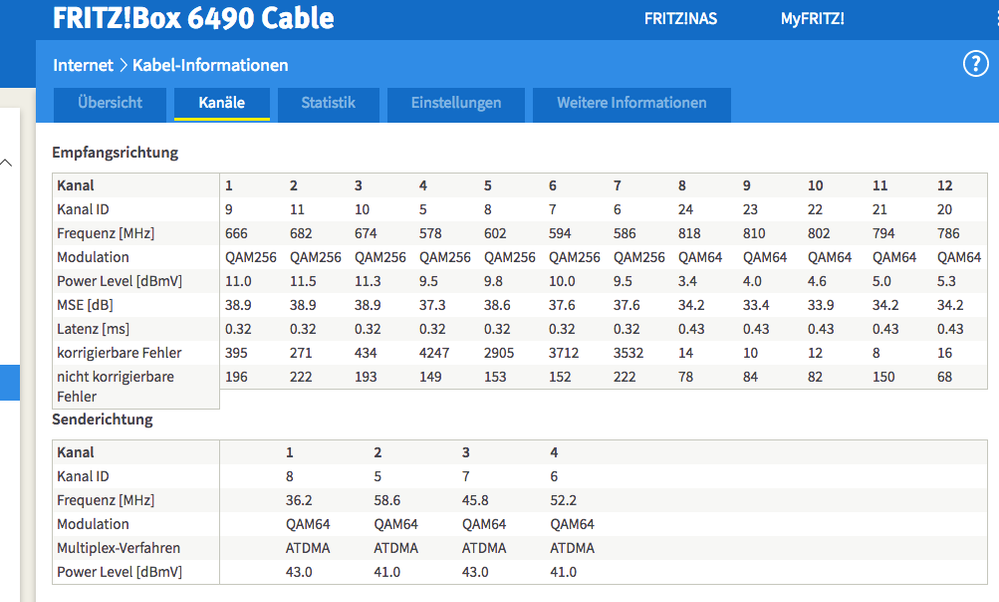Click the Empfangsrichtung heading

coord(115,152)
